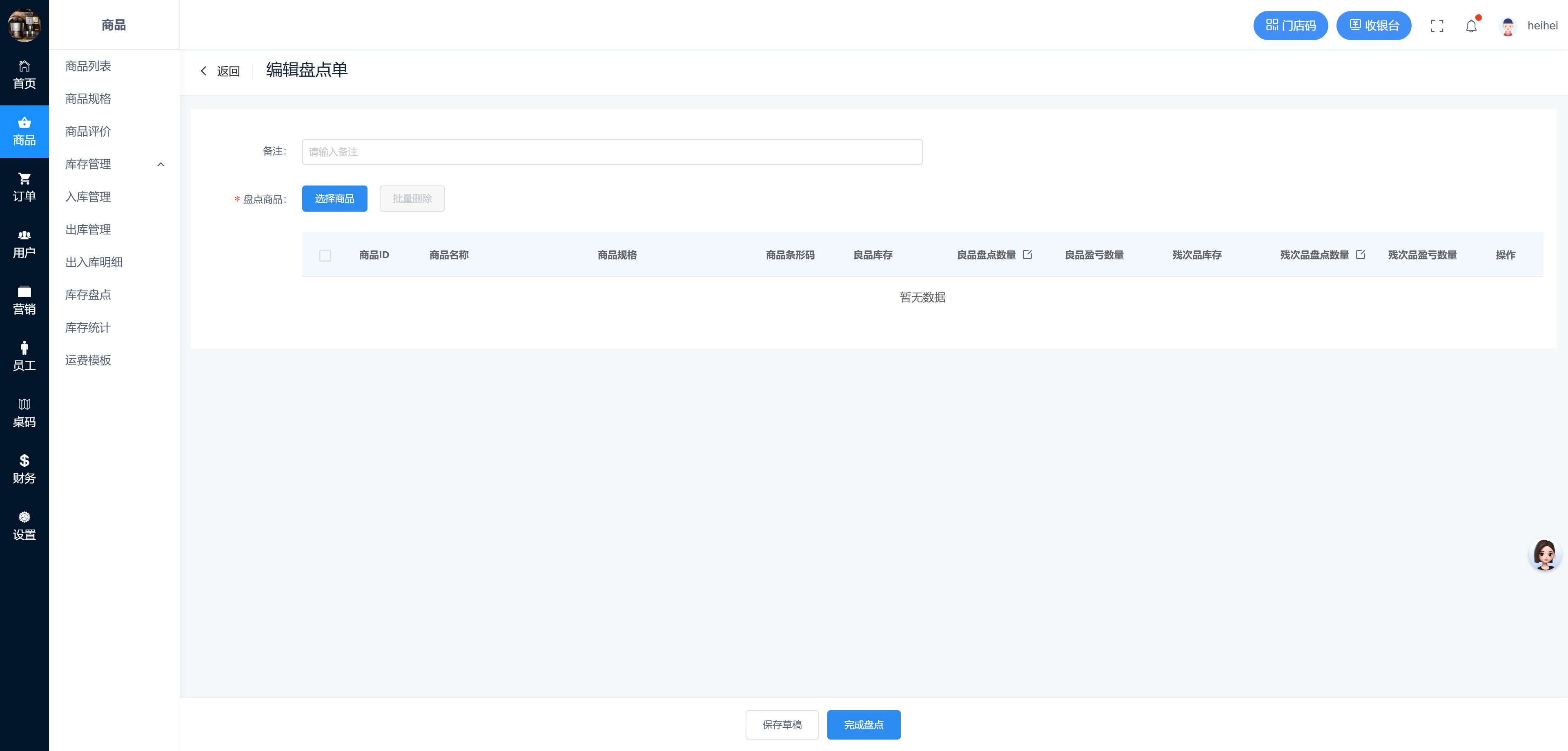Click the 选择商品 button
The height and width of the screenshot is (751, 1568).
[334, 199]
